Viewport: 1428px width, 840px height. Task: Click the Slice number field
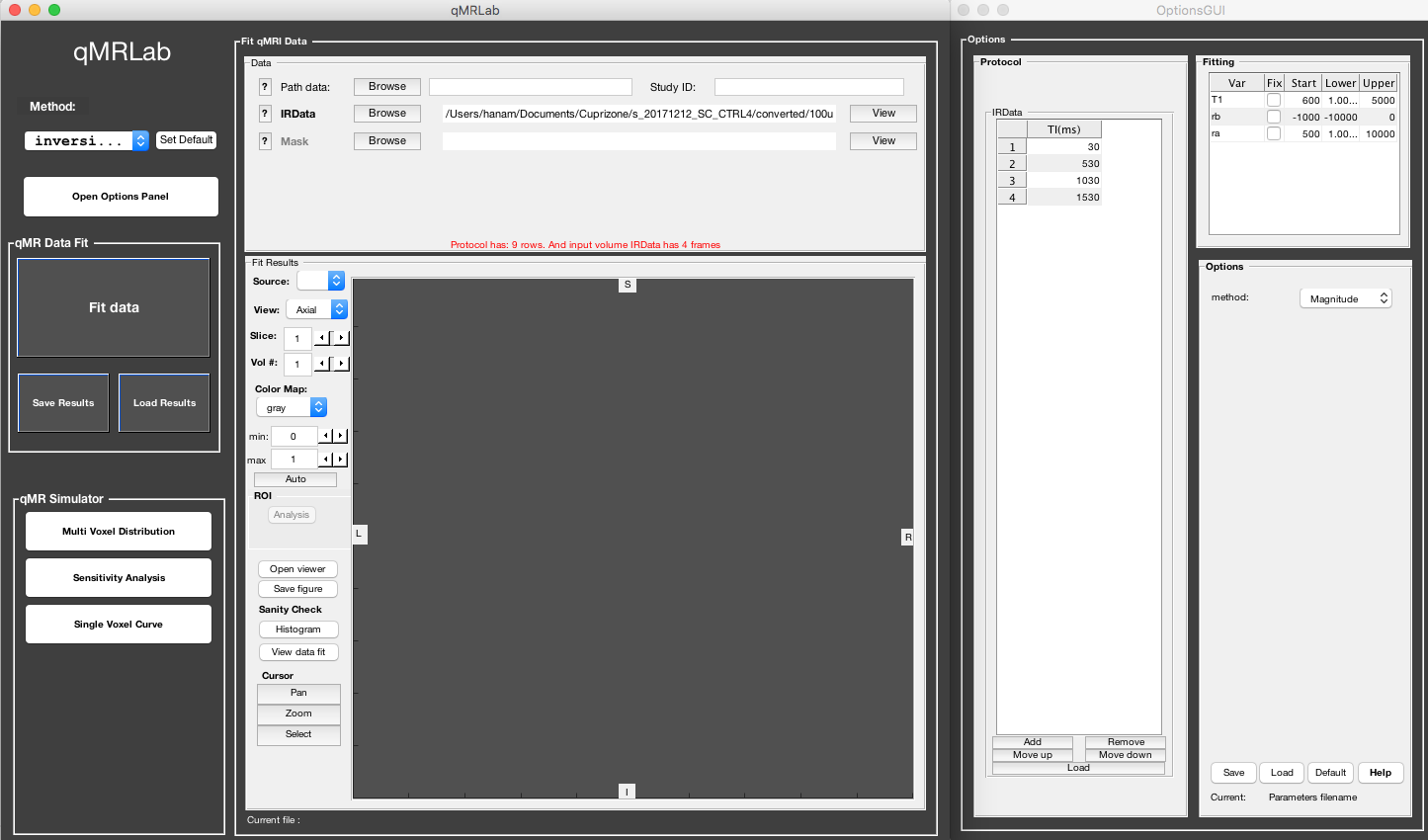point(297,338)
